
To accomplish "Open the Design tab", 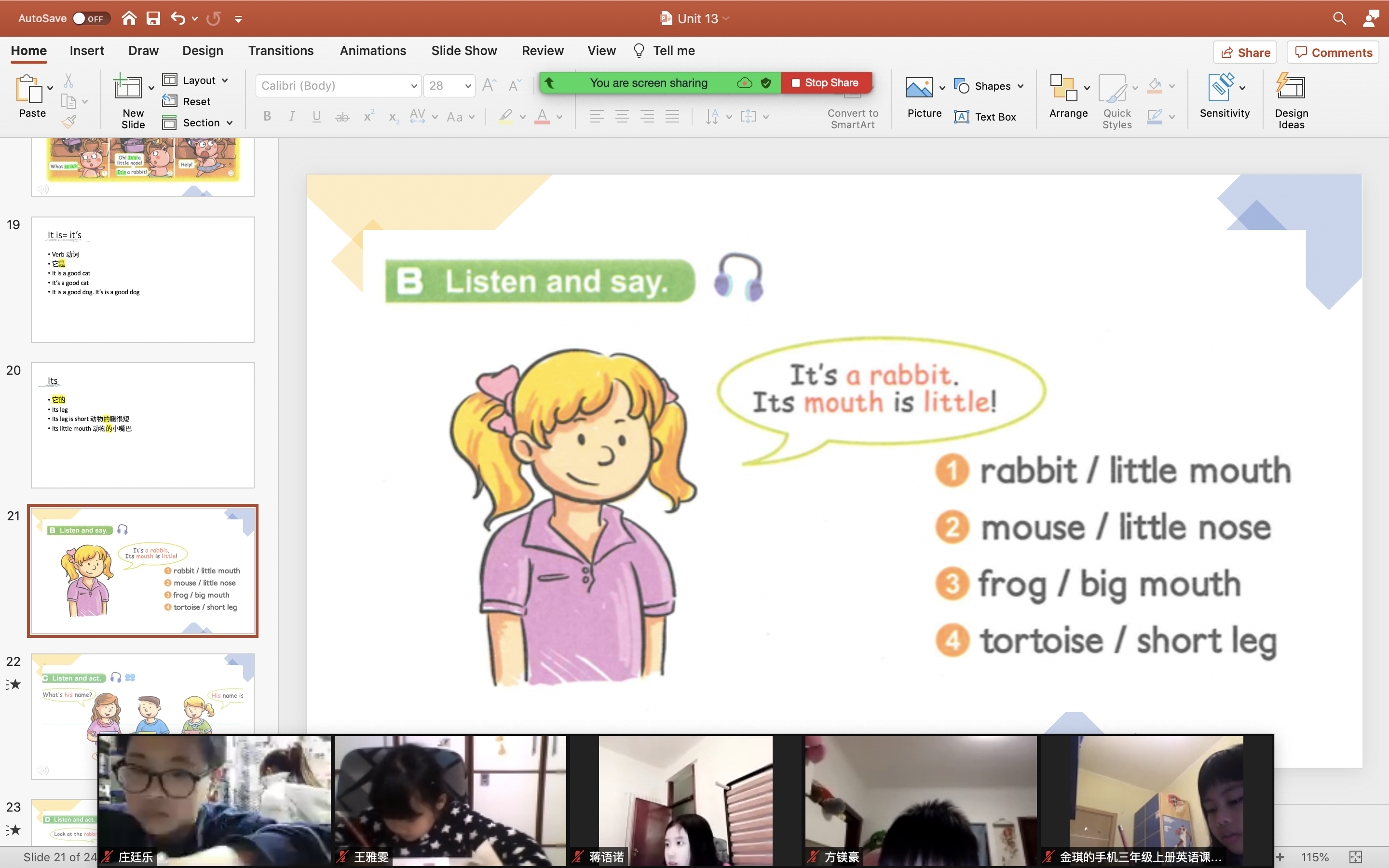I will point(203,51).
